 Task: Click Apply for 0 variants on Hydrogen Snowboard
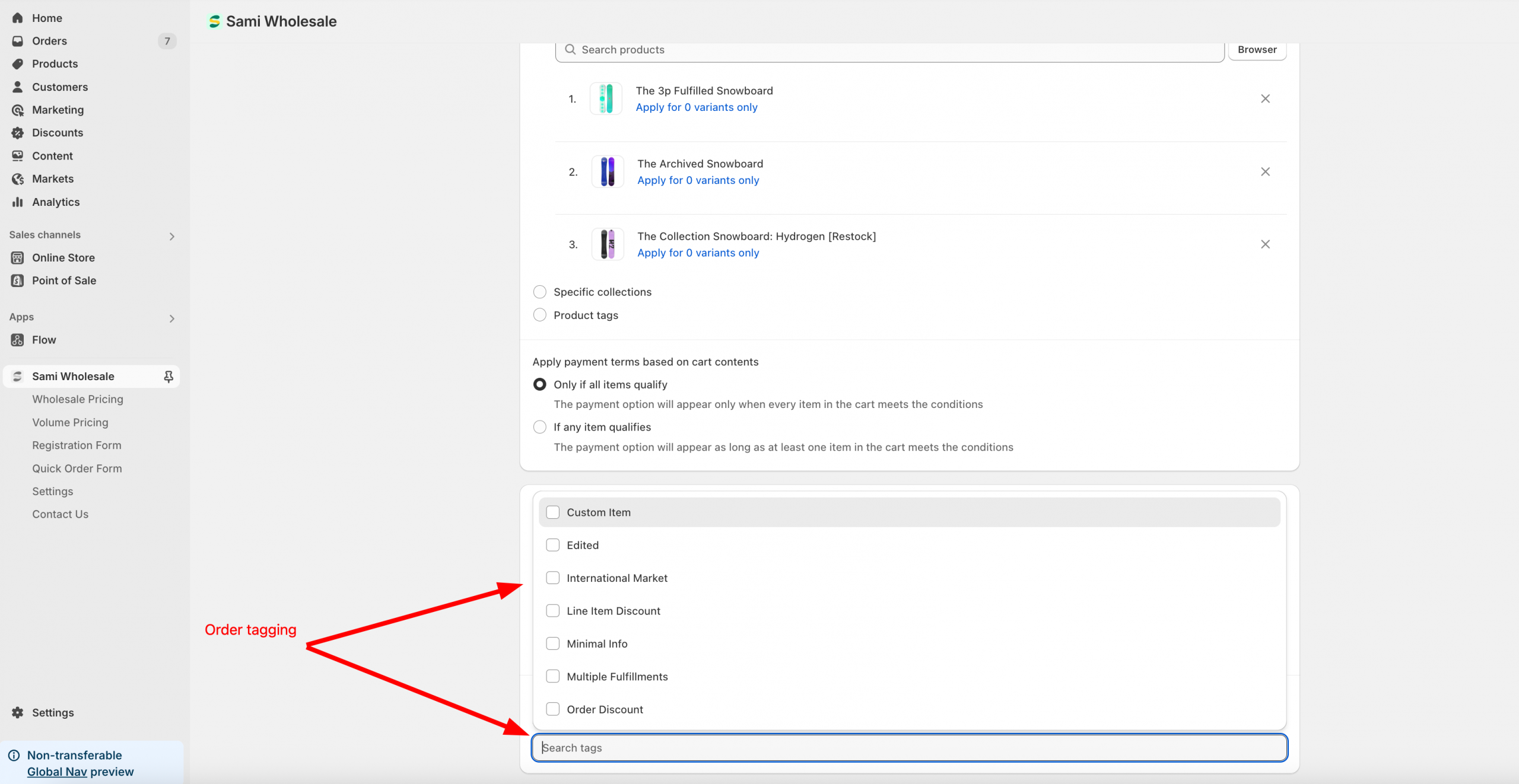(698, 253)
